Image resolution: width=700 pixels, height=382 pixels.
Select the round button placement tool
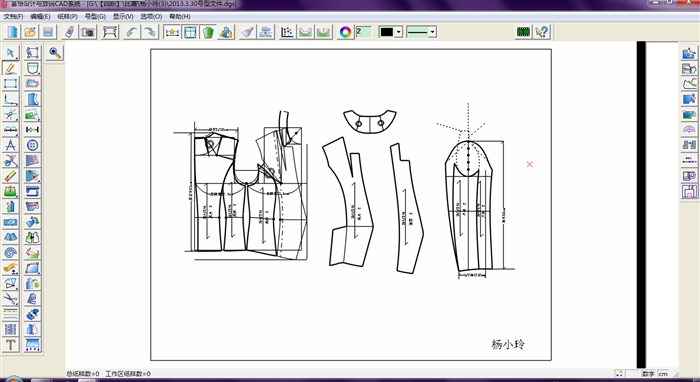point(32,145)
